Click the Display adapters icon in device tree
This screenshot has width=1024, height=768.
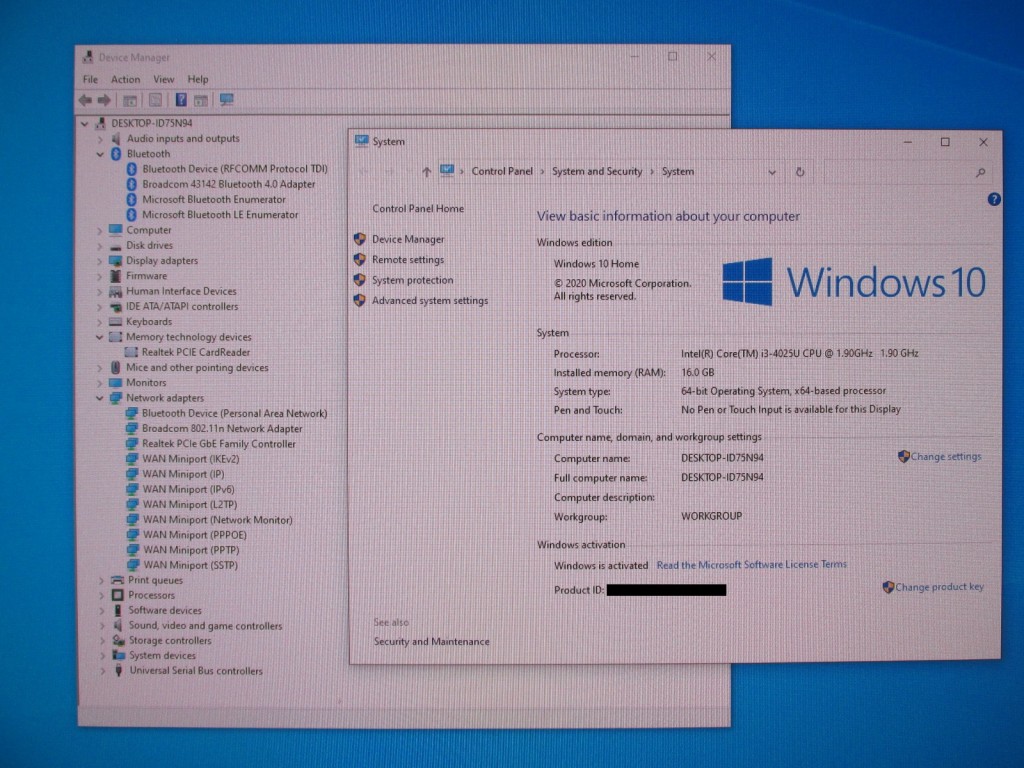[116, 261]
